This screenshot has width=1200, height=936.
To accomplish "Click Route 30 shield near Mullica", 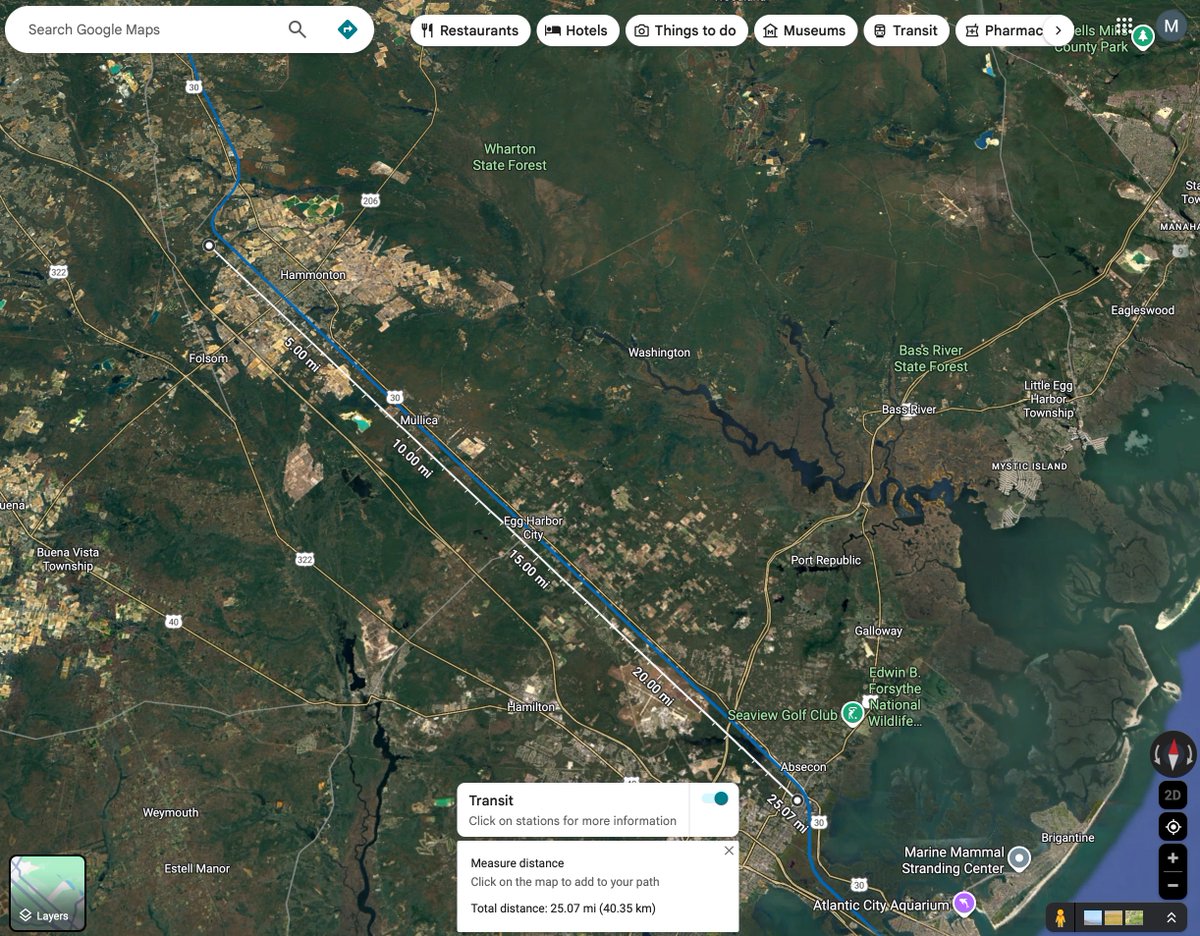I will coord(395,397).
